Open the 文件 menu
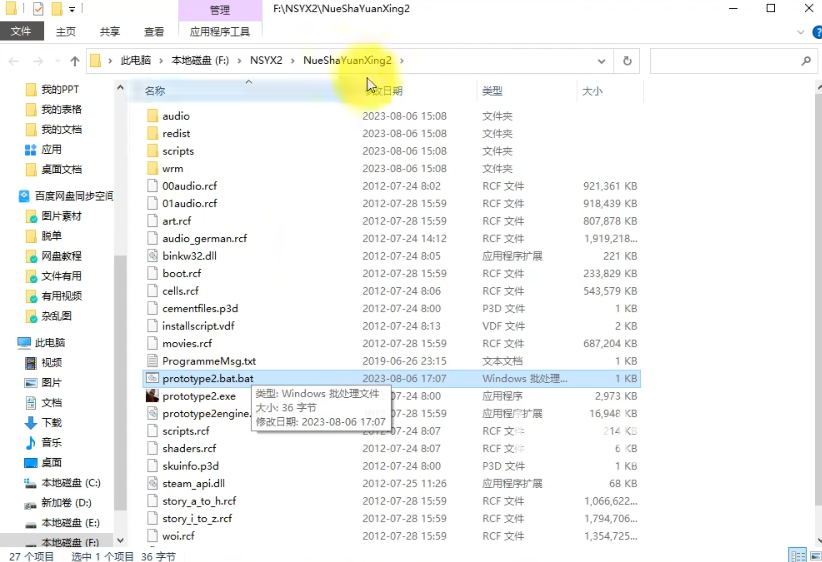 pos(21,31)
